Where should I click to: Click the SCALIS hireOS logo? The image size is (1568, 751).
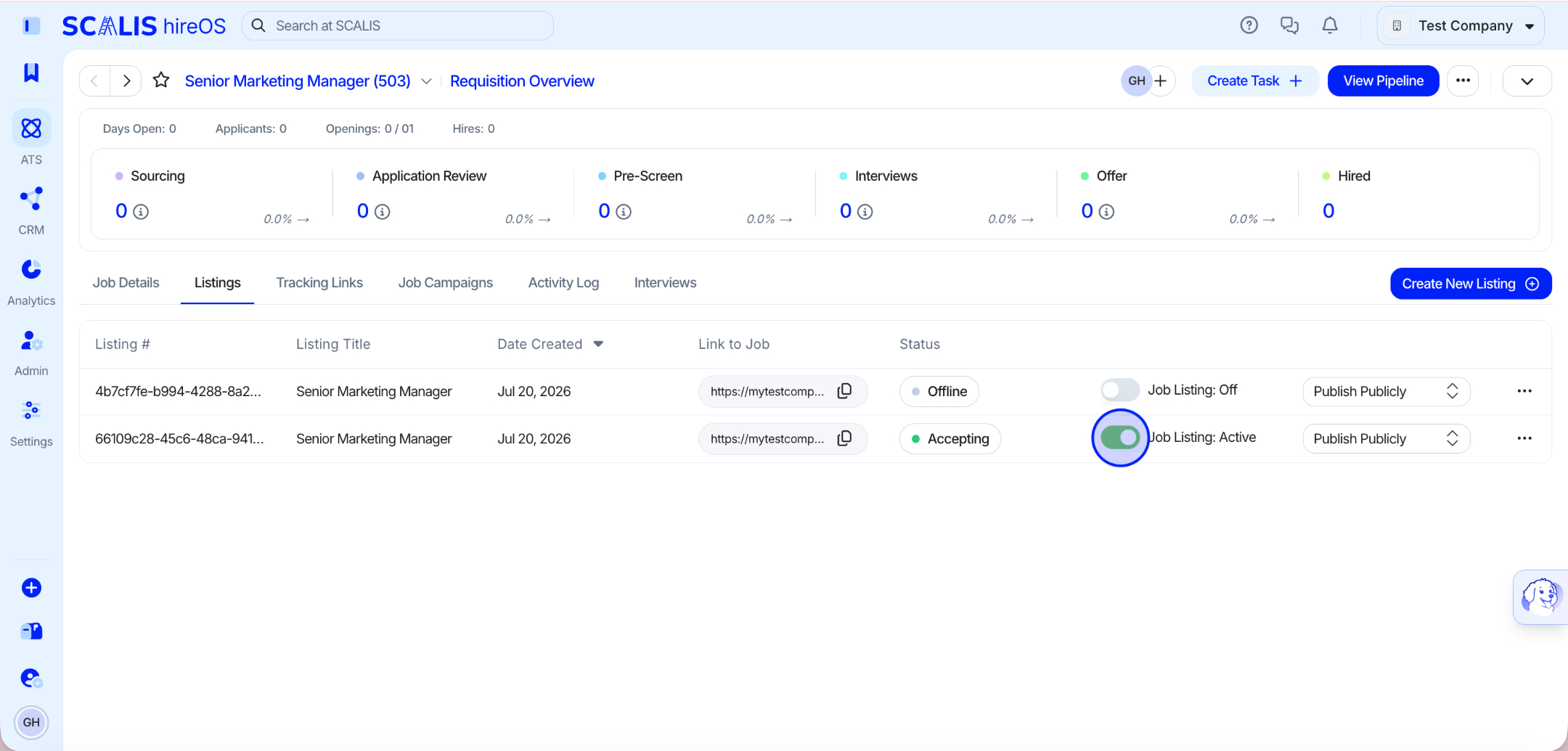tap(144, 26)
